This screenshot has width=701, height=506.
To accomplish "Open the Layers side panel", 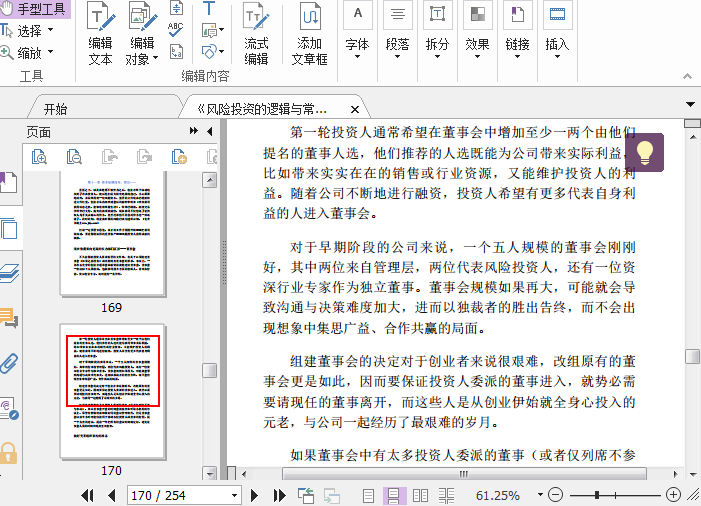I will [x=9, y=273].
